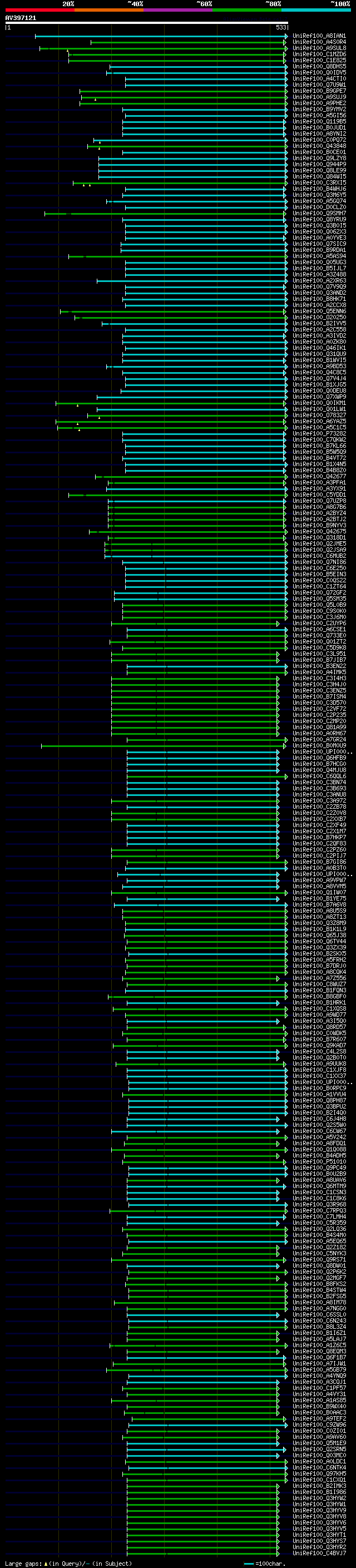This screenshot has height=1568, width=356.
Task: Select the UniRef100_Q944P9 label
Action: 319,164
